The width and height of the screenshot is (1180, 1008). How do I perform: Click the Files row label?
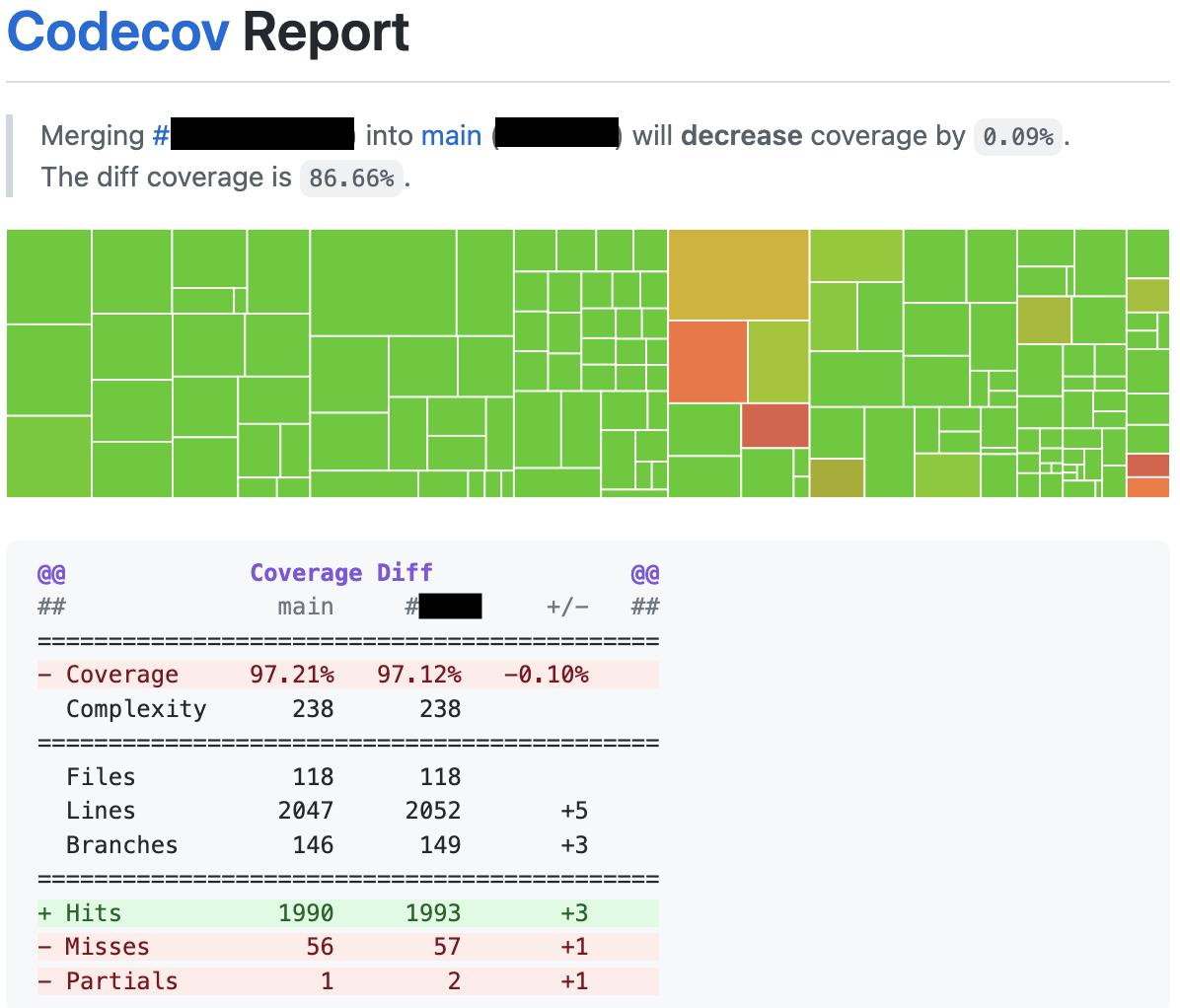(x=101, y=776)
